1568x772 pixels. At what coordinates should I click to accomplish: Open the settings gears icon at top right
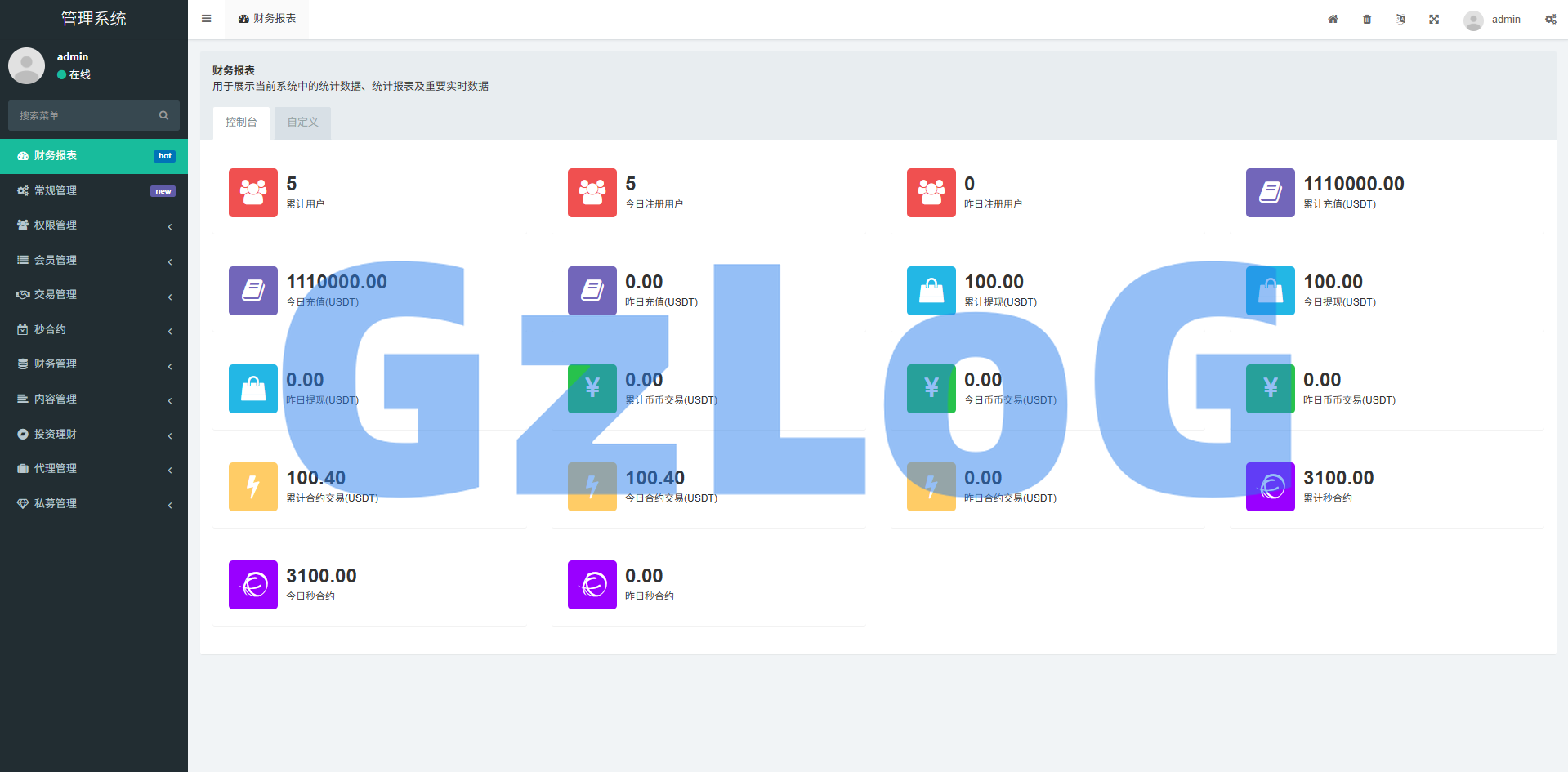(x=1550, y=19)
